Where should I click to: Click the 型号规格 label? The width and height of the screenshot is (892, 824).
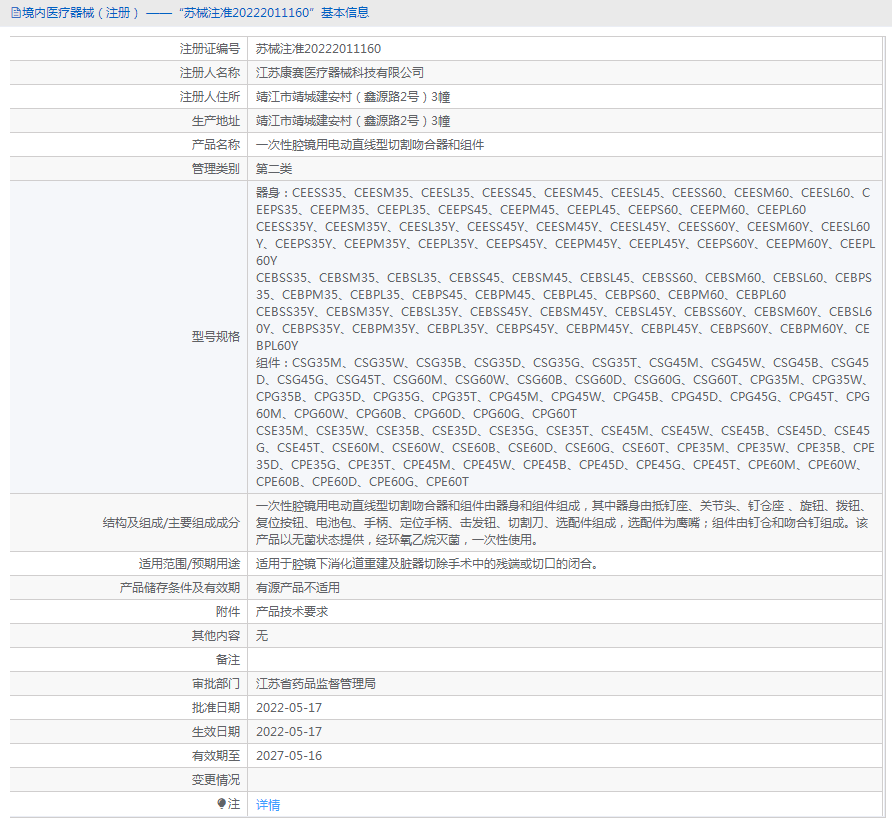tap(216, 336)
